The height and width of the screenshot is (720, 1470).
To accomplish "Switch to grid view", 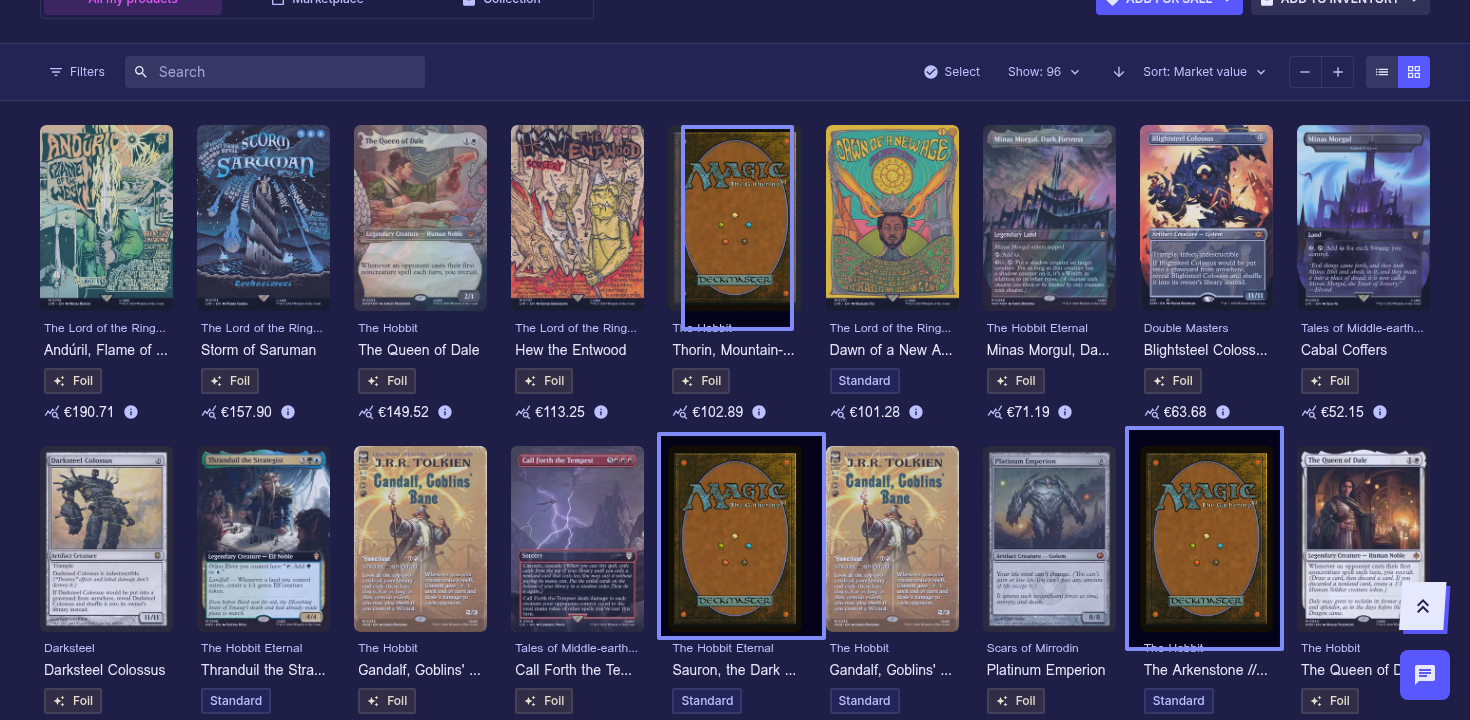I will point(1414,72).
